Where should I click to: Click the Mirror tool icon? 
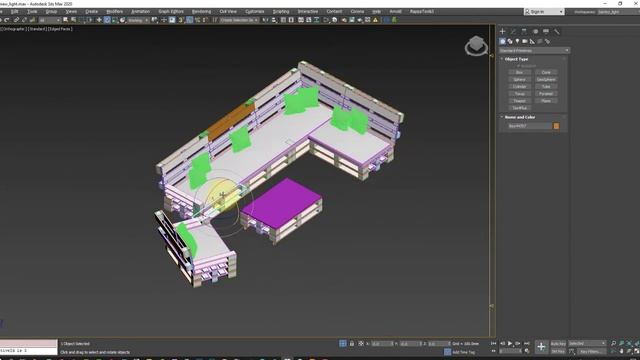point(266,20)
